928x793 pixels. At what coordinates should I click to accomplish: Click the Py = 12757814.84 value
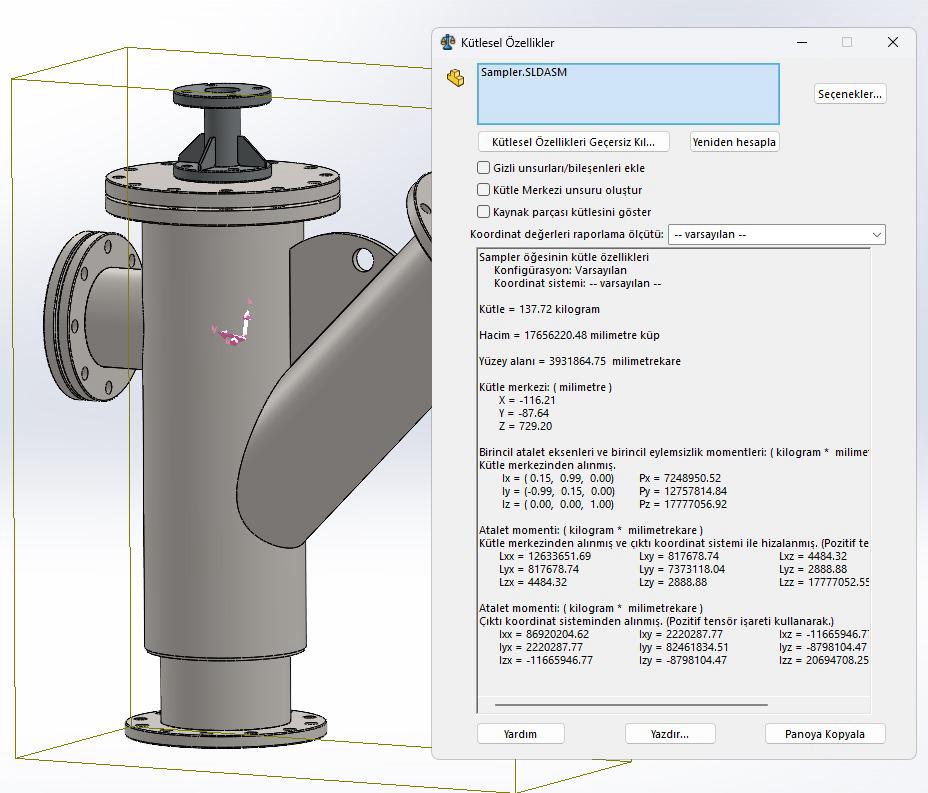[683, 491]
